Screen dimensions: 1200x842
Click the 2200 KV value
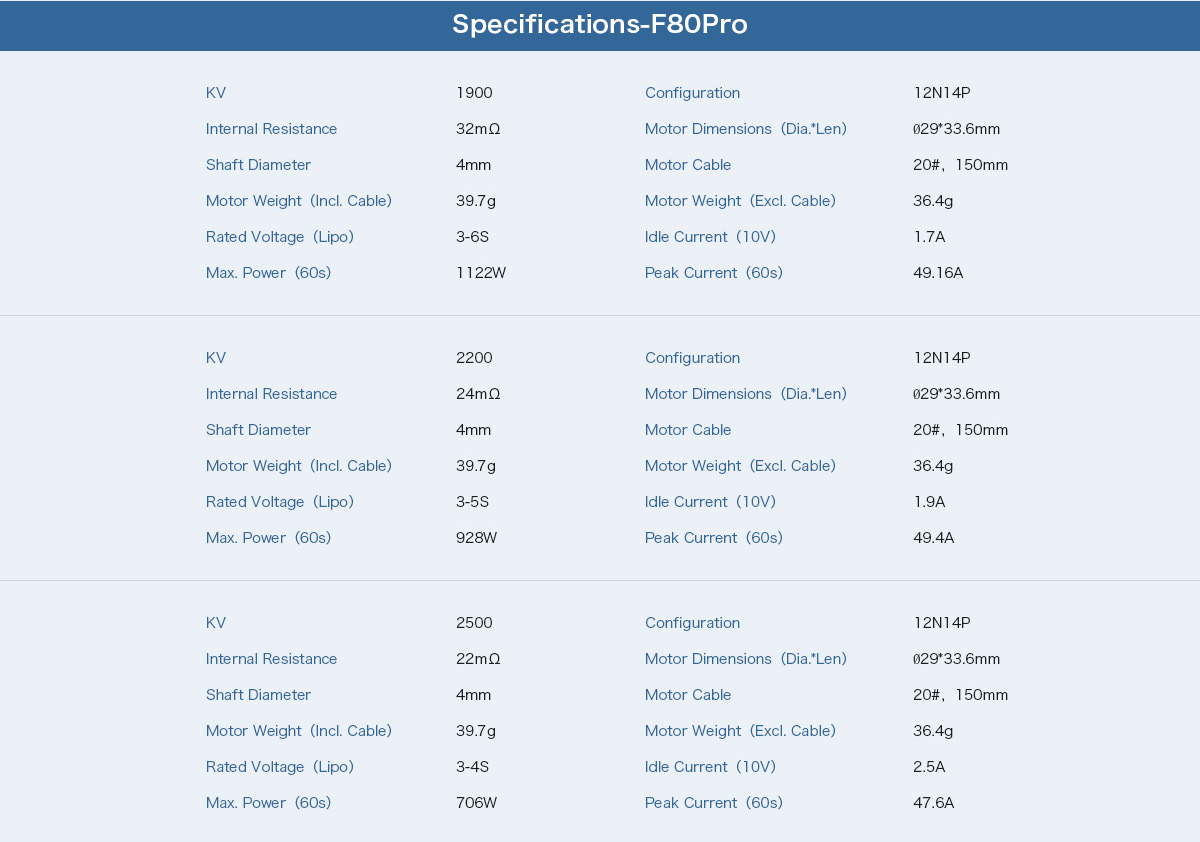click(474, 358)
